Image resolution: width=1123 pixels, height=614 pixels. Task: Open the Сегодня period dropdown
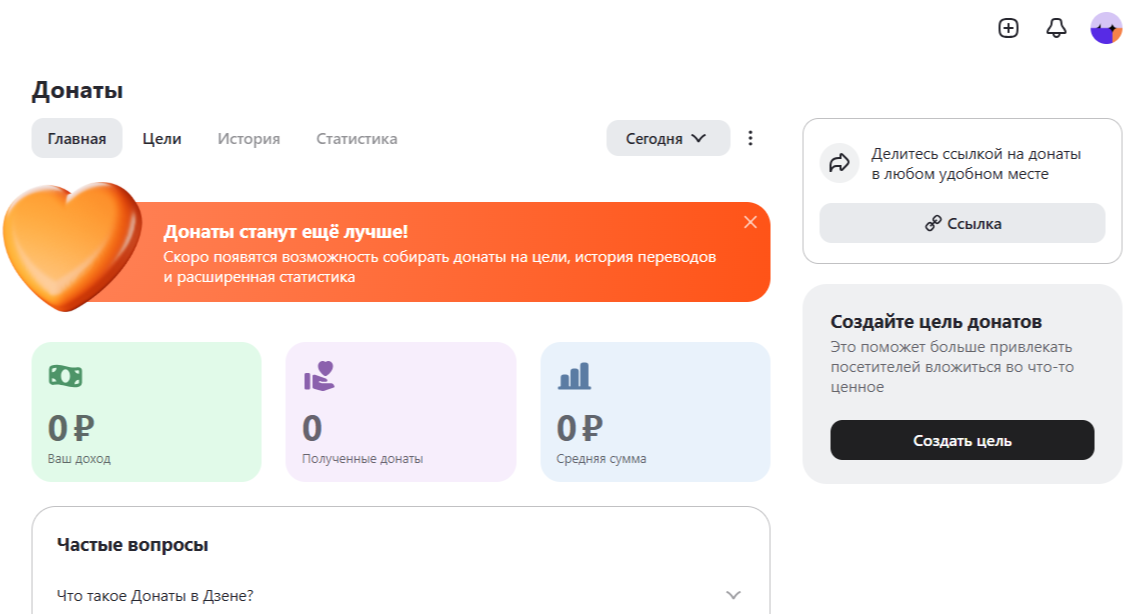point(667,138)
